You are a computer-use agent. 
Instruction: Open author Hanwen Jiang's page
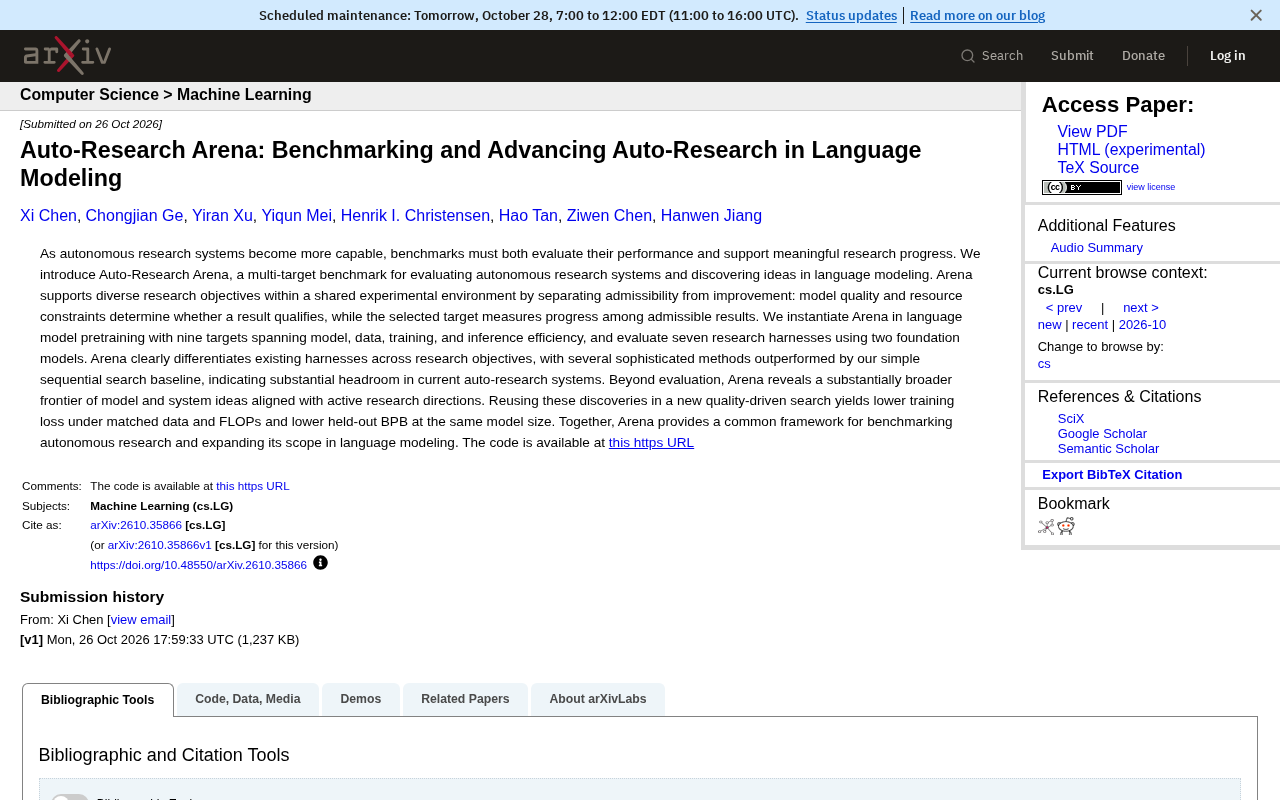point(711,216)
